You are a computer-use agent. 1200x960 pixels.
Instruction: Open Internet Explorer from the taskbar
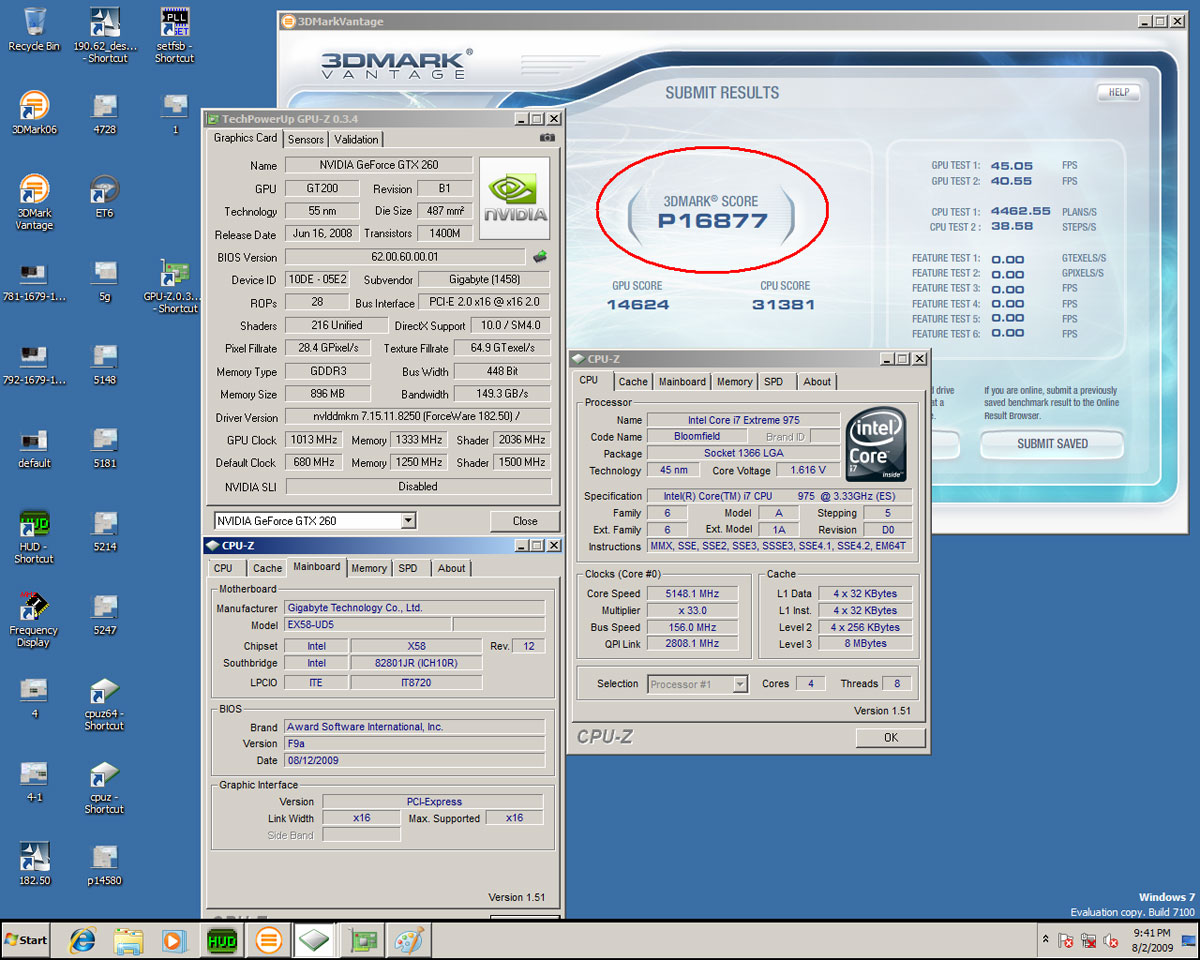pyautogui.click(x=81, y=940)
